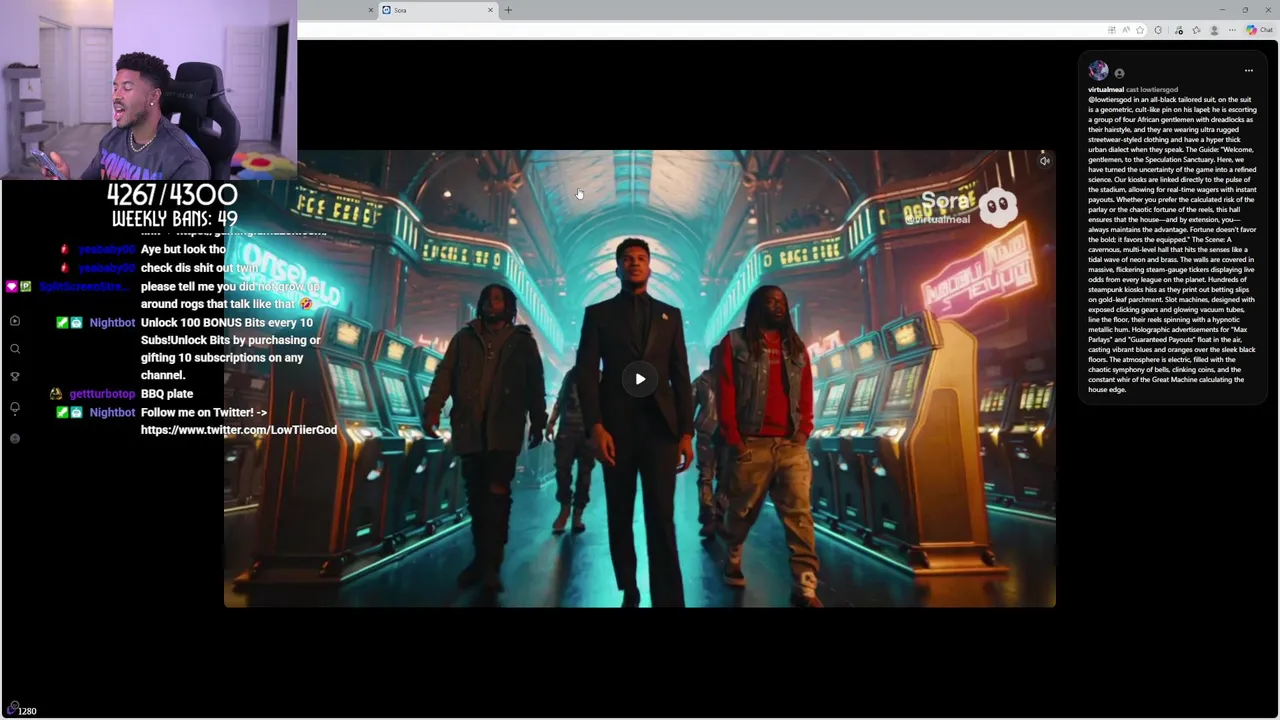Screen dimensions: 1280x720
Task: Click the gettturbotop chat username
Action: coord(102,394)
